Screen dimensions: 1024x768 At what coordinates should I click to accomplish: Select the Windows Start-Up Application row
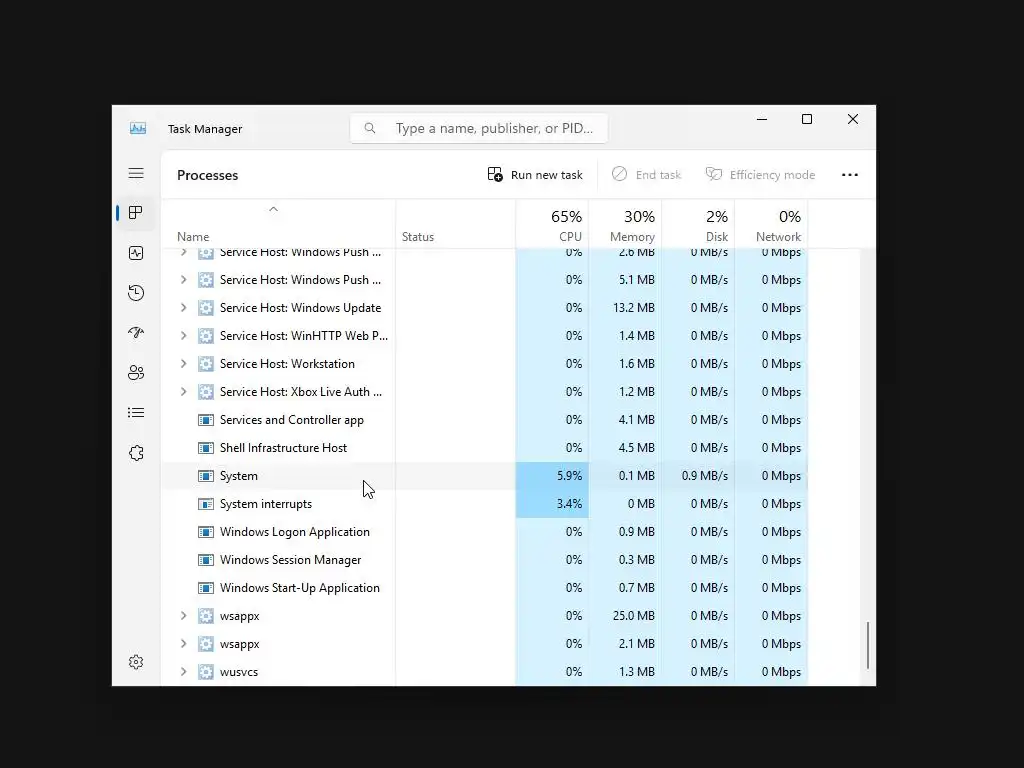pos(484,588)
